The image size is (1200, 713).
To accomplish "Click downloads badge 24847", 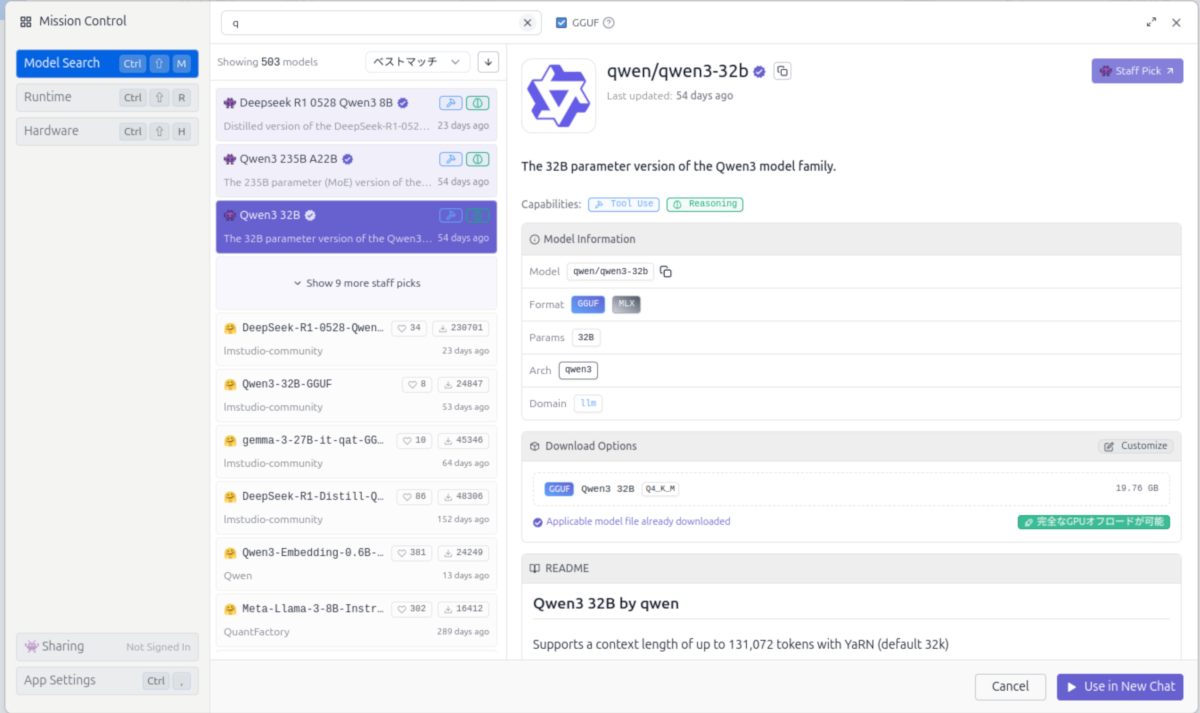I will [x=463, y=384].
